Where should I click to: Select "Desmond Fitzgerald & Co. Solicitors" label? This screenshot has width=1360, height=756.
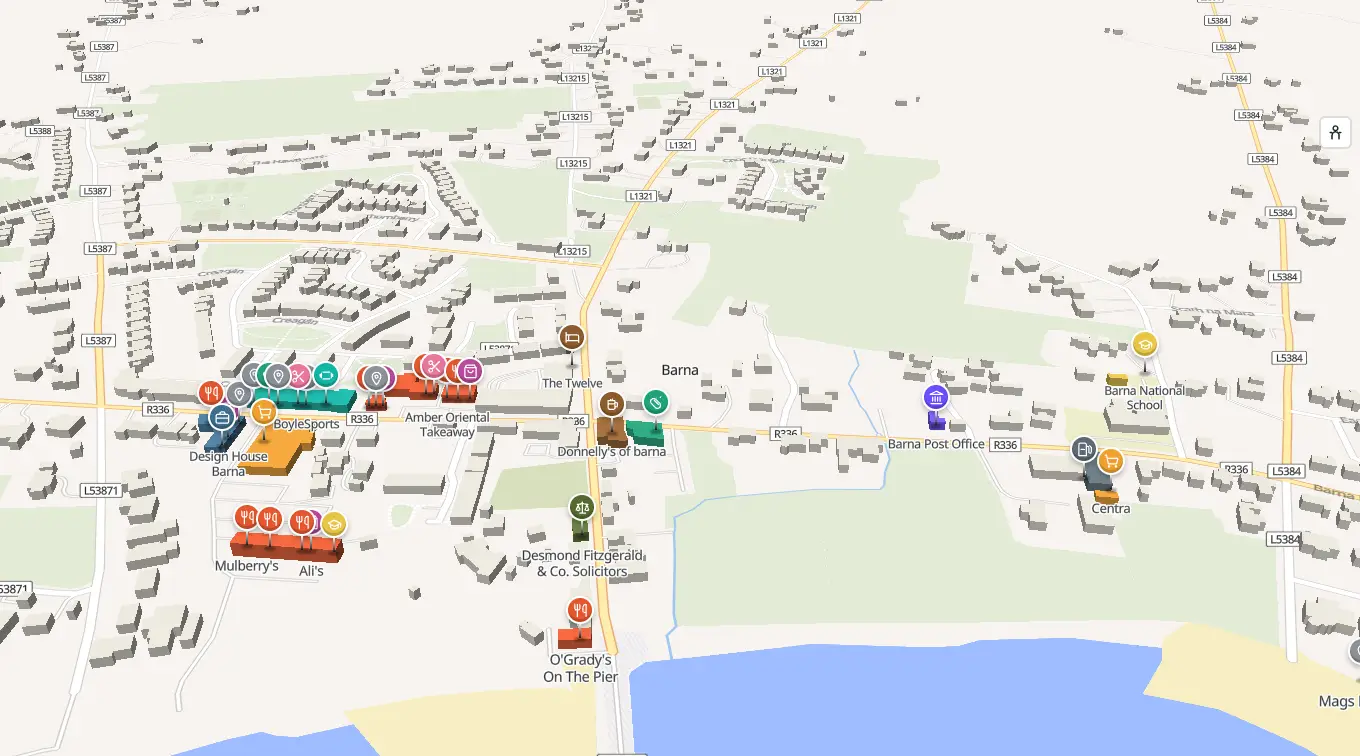[582, 564]
